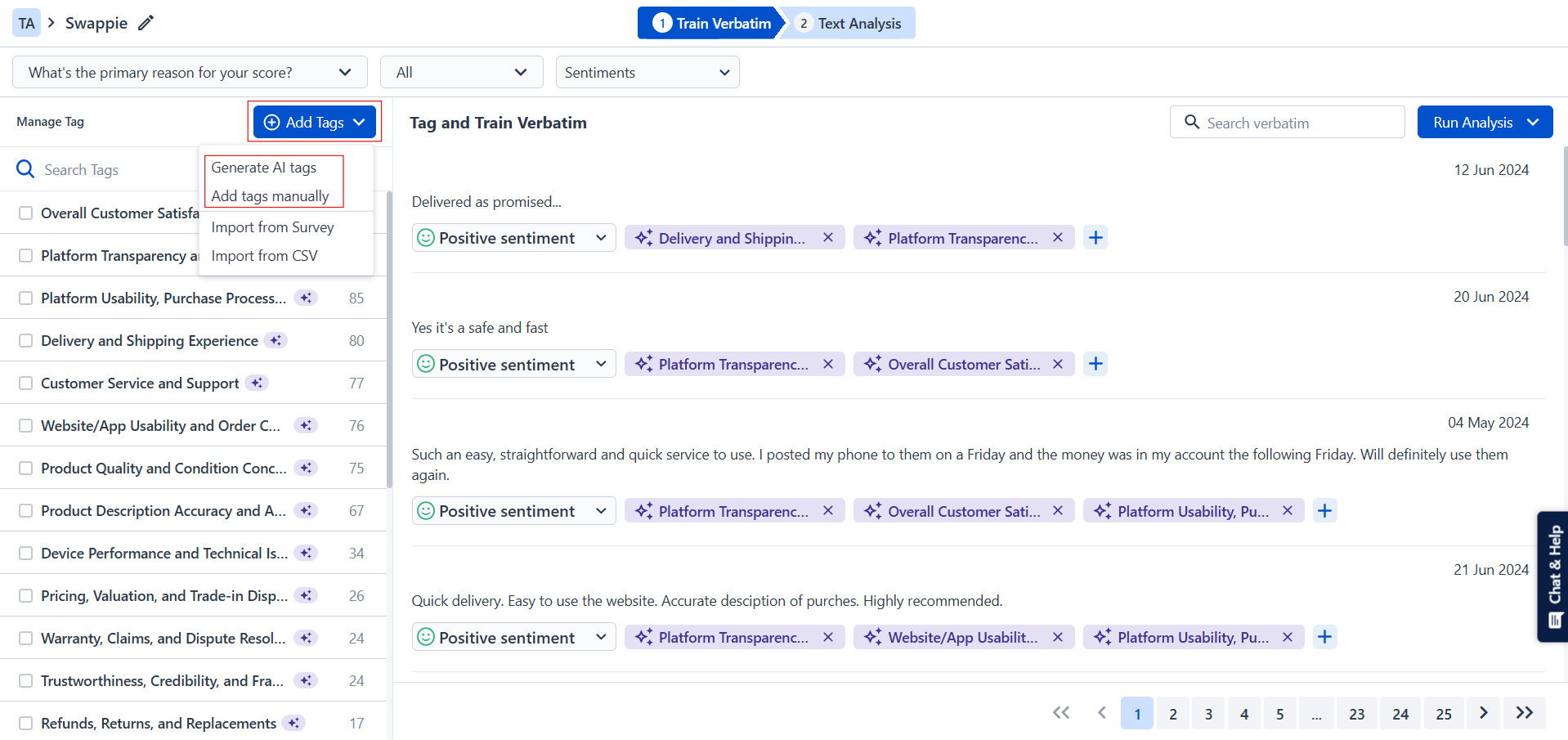Go to next page with right chevron
The height and width of the screenshot is (740, 1568).
pyautogui.click(x=1483, y=713)
